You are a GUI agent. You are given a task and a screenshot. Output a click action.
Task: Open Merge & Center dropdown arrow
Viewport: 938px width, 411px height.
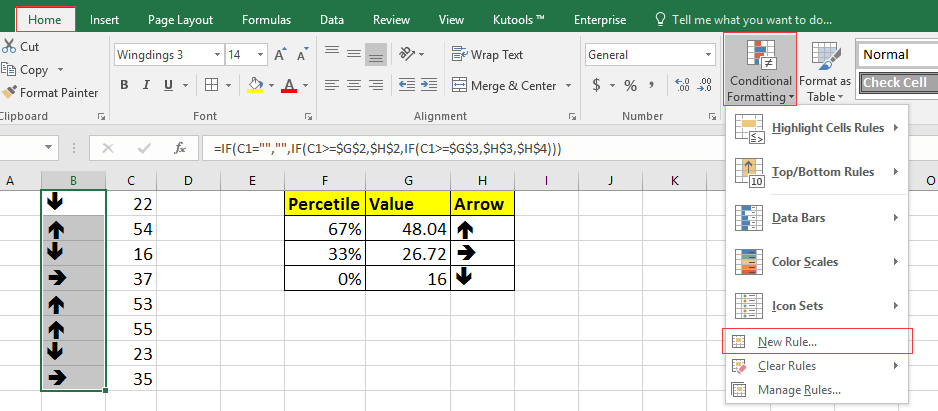(568, 86)
